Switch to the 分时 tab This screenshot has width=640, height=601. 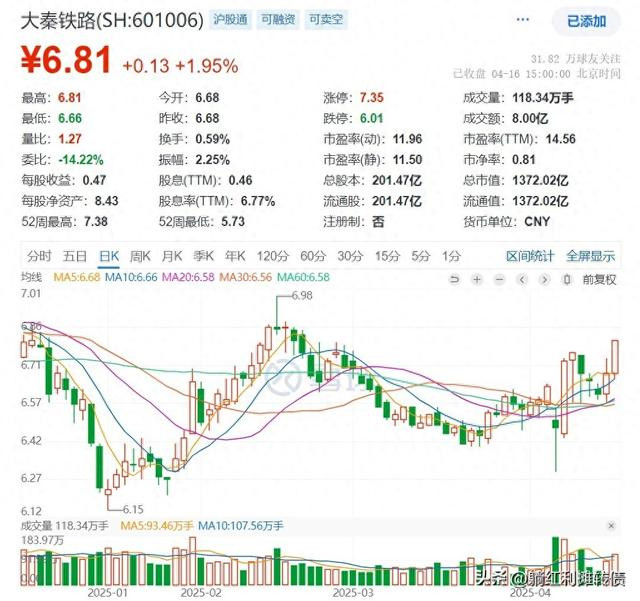pyautogui.click(x=39, y=256)
